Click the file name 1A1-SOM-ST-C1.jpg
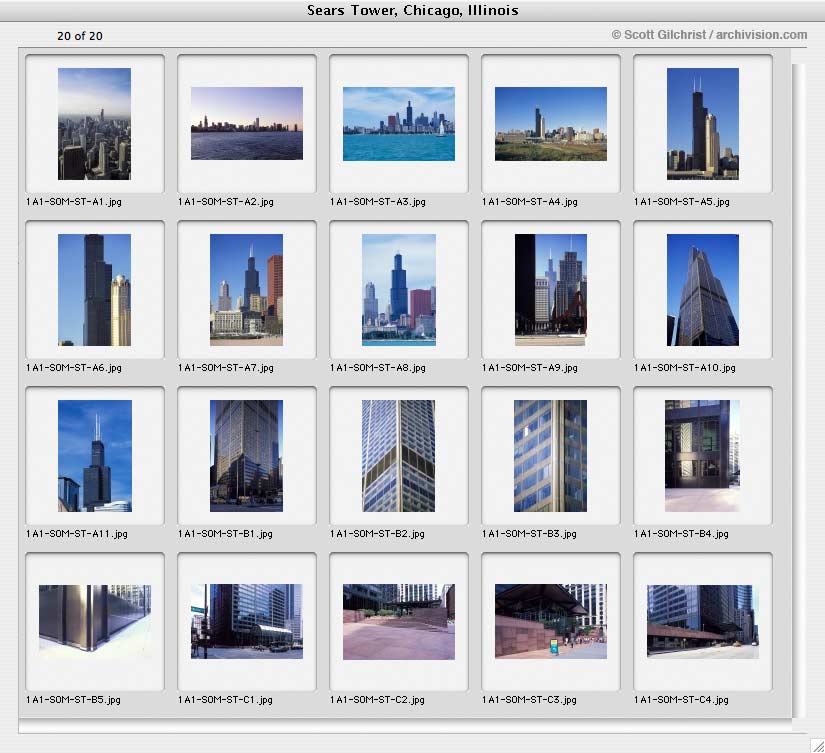This screenshot has width=825, height=753. tap(225, 700)
